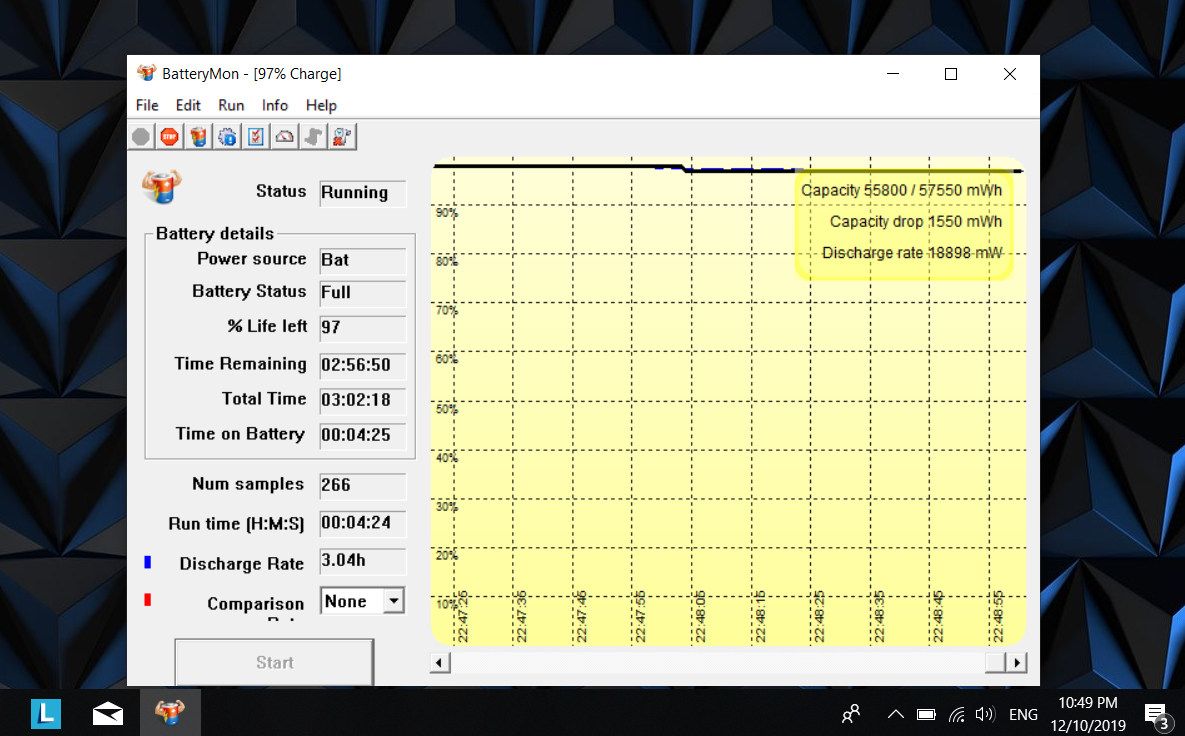Click the Discharge Rate value 3.04h
This screenshot has width=1185, height=736.
coord(363,561)
